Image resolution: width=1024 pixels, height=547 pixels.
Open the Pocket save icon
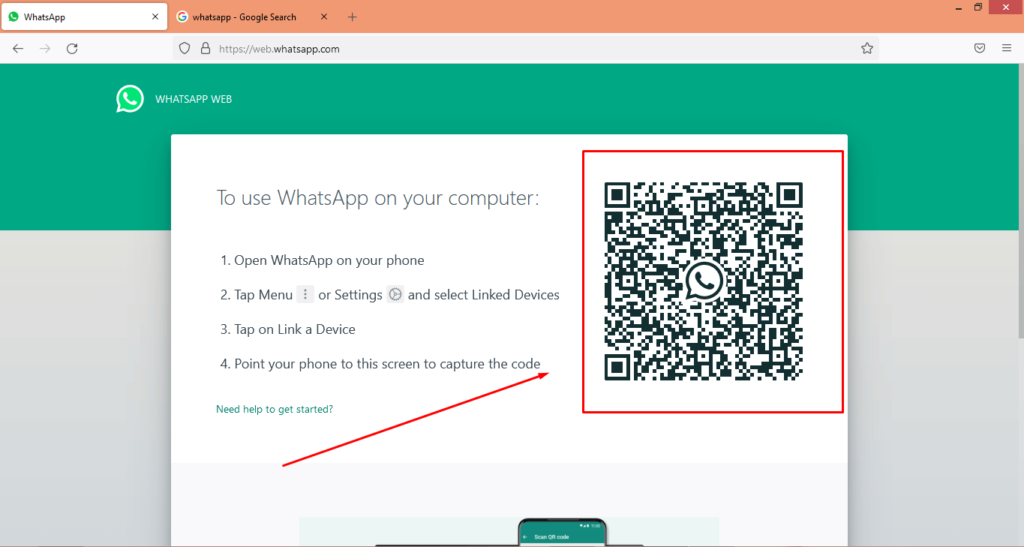pos(980,48)
